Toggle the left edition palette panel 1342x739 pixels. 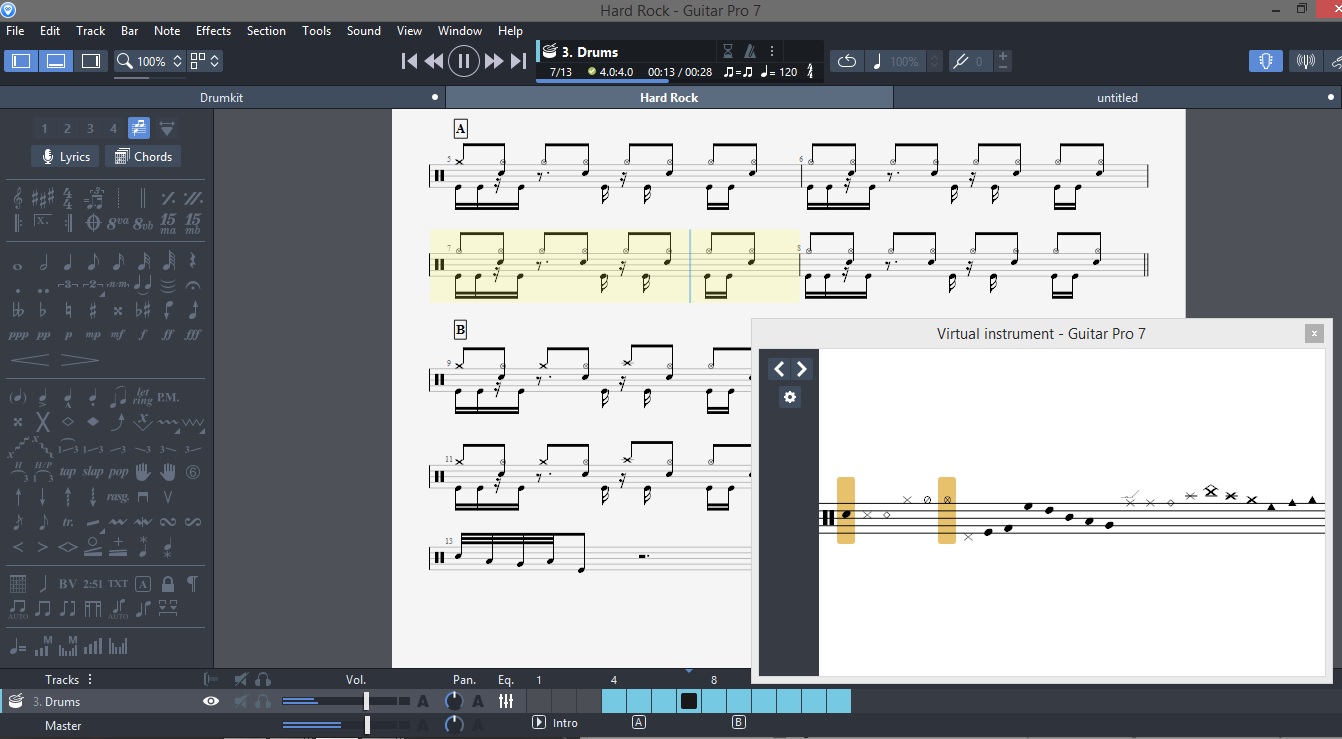coord(19,61)
